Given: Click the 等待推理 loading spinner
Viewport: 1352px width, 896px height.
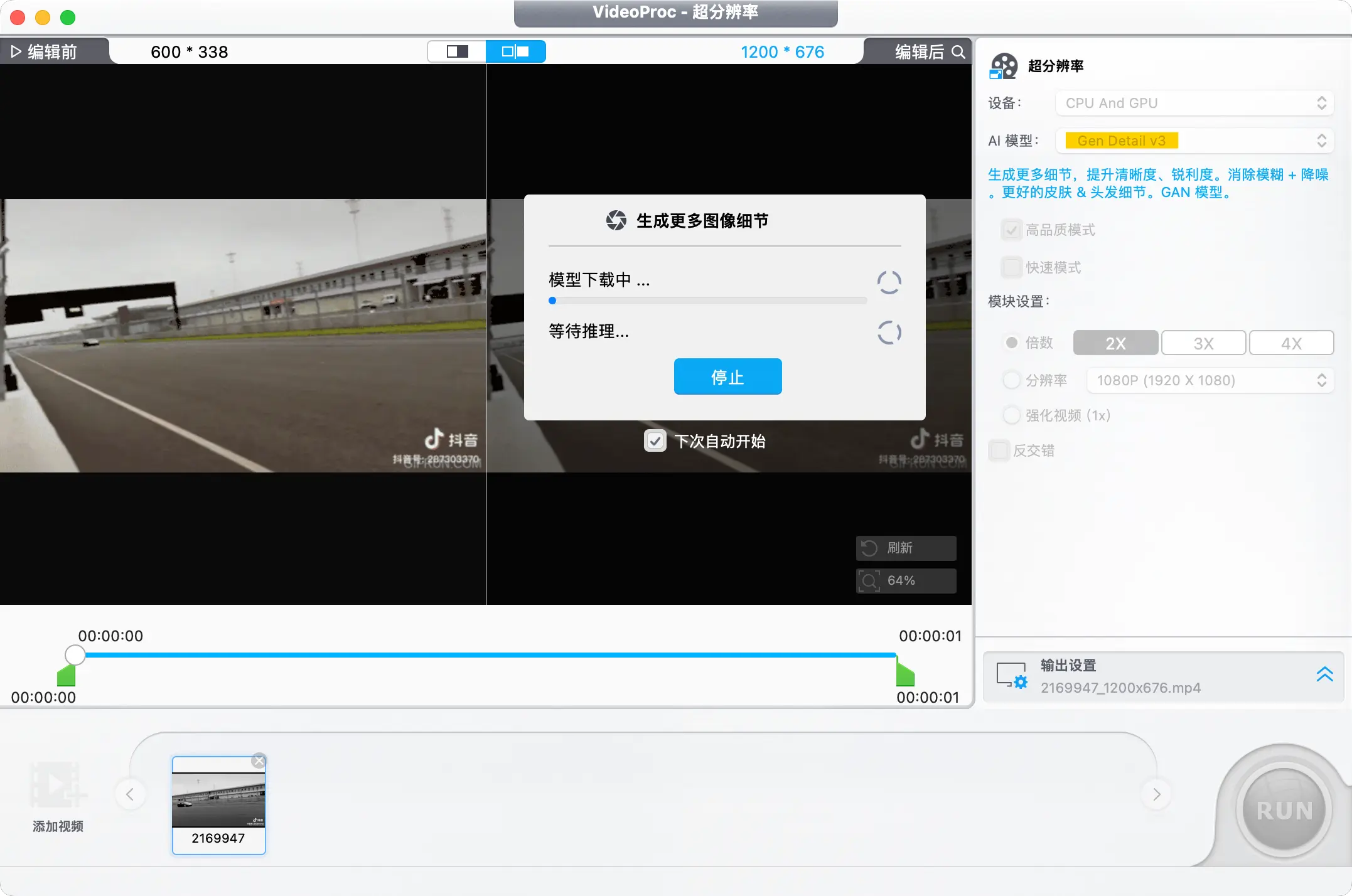Looking at the screenshot, I should (x=889, y=333).
